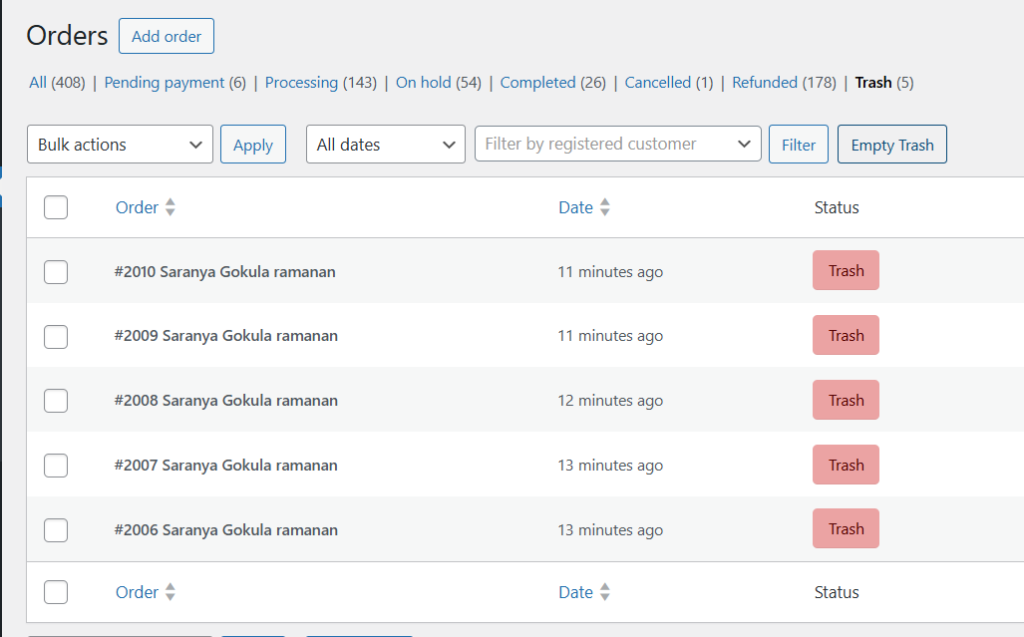
Task: Select checkbox next to order #2007
Action: [56, 465]
